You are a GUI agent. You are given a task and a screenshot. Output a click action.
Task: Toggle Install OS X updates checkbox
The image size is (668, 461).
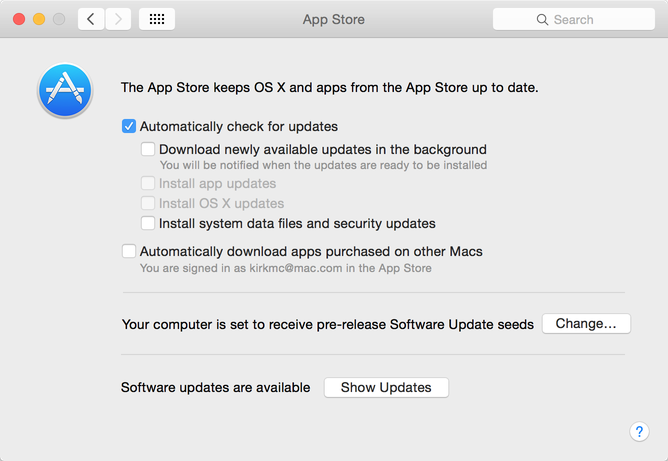[148, 203]
